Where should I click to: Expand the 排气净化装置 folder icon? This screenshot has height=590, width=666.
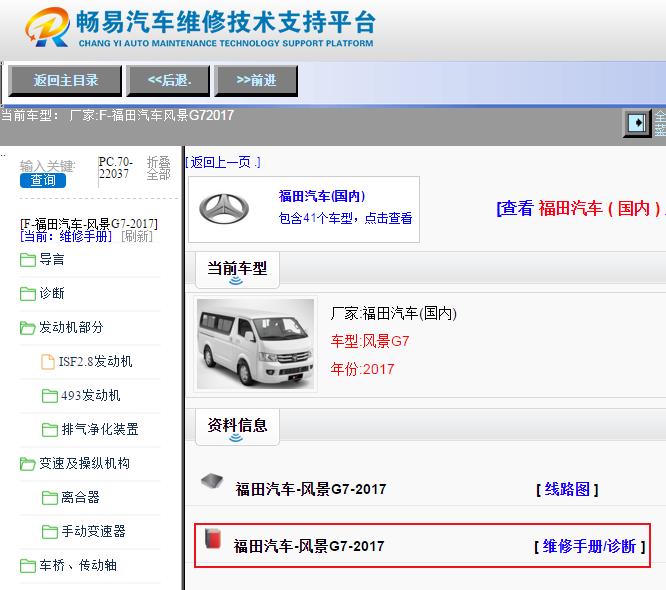coord(50,429)
